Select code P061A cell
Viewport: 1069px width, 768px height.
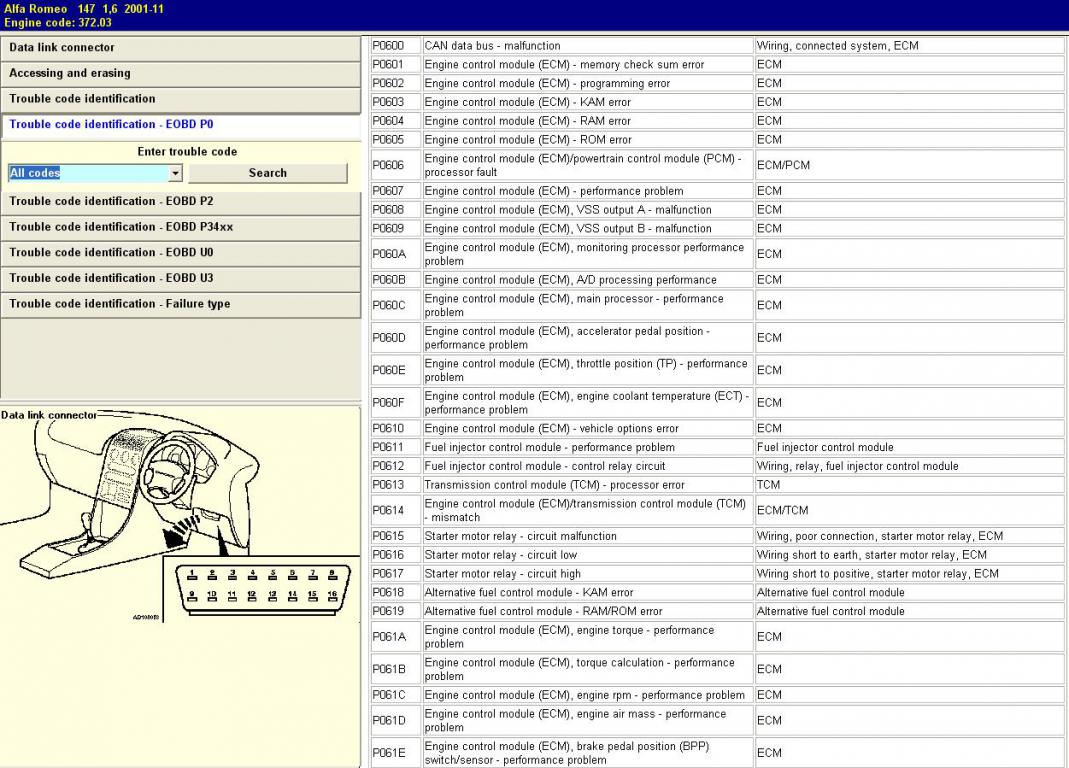pos(395,637)
